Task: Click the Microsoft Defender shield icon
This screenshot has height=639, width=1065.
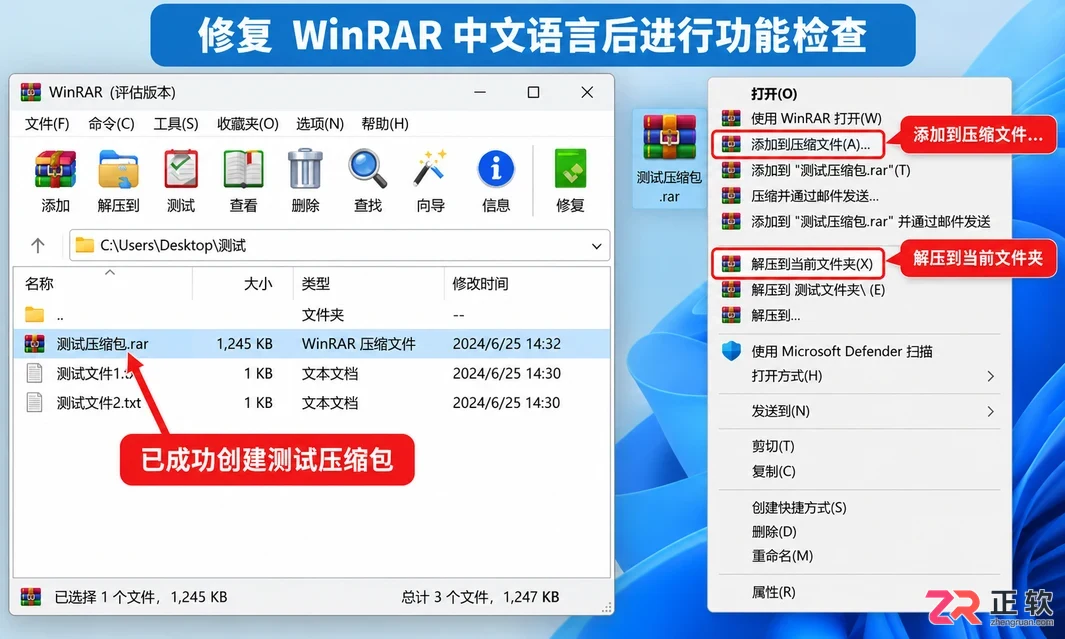Action: pos(731,351)
